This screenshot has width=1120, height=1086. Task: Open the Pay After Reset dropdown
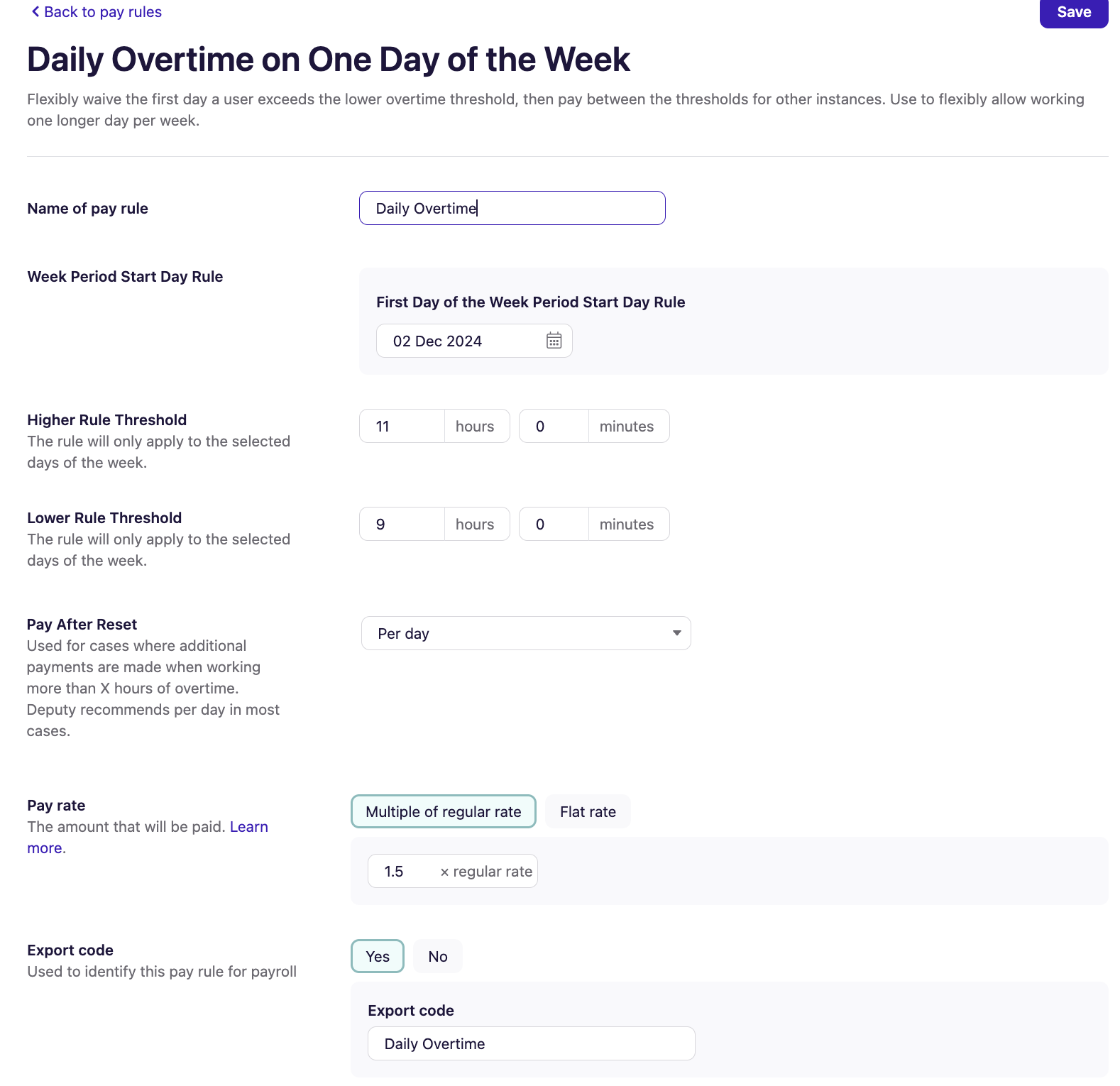(x=525, y=633)
